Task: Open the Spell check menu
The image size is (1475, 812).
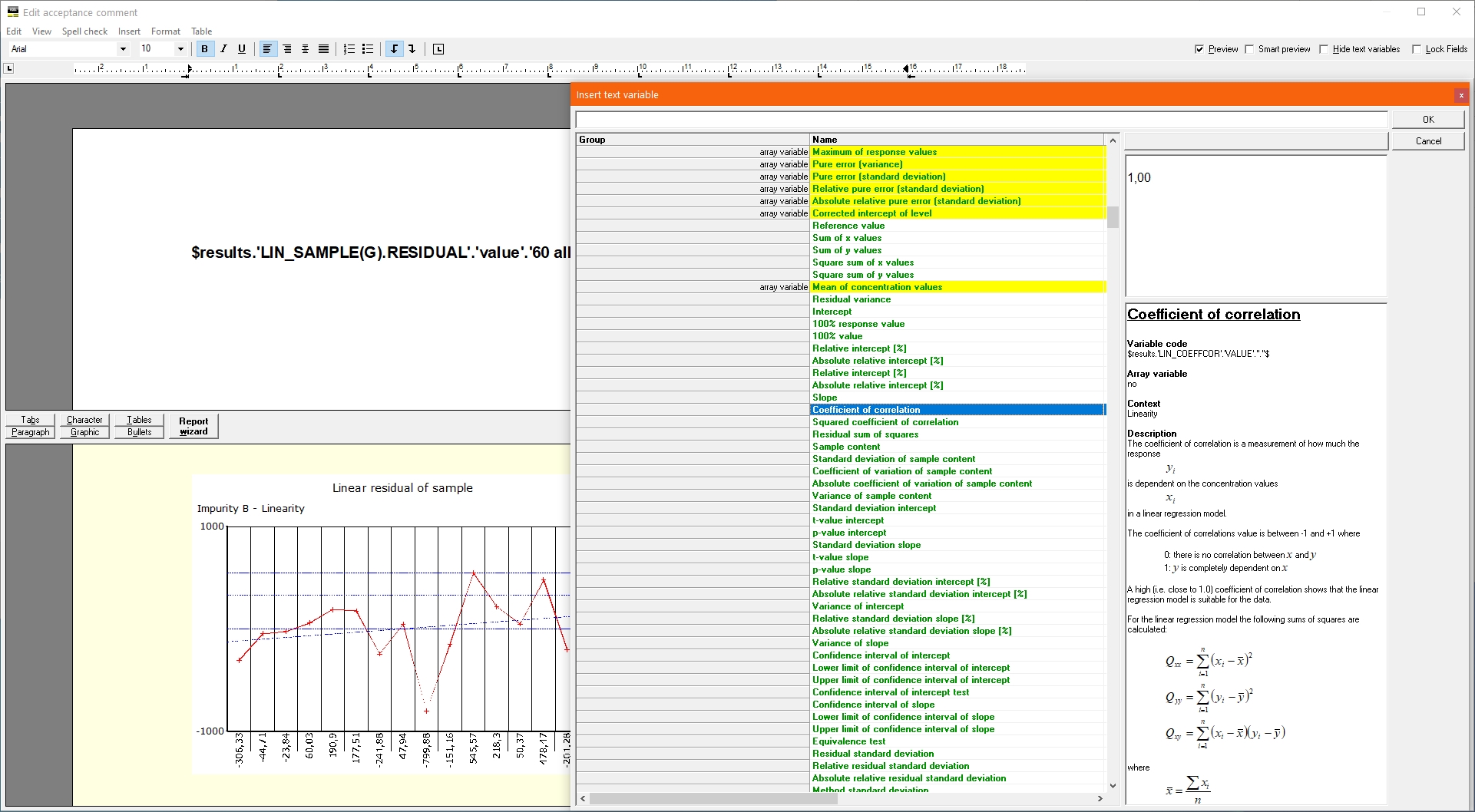Action: [84, 31]
